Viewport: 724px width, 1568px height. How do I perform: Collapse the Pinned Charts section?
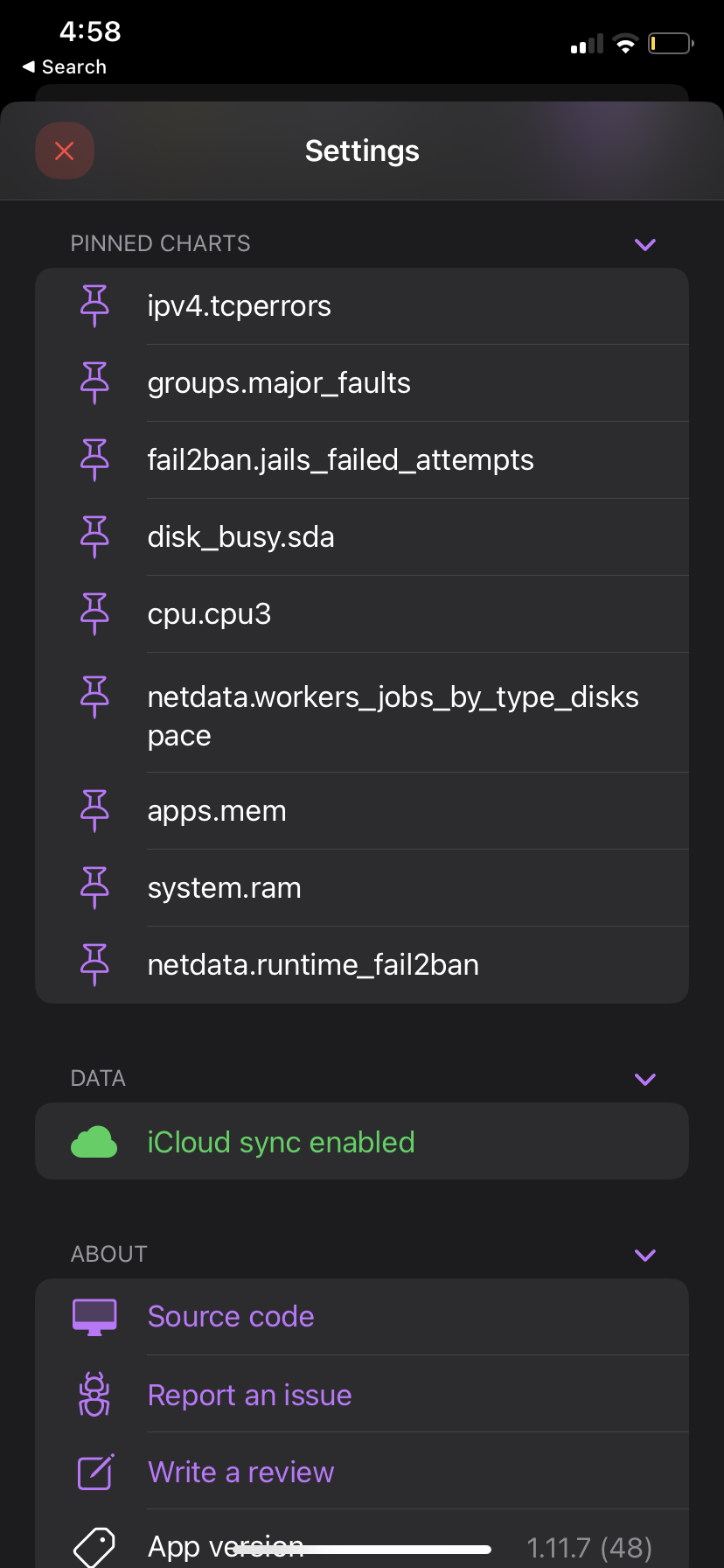(x=645, y=244)
